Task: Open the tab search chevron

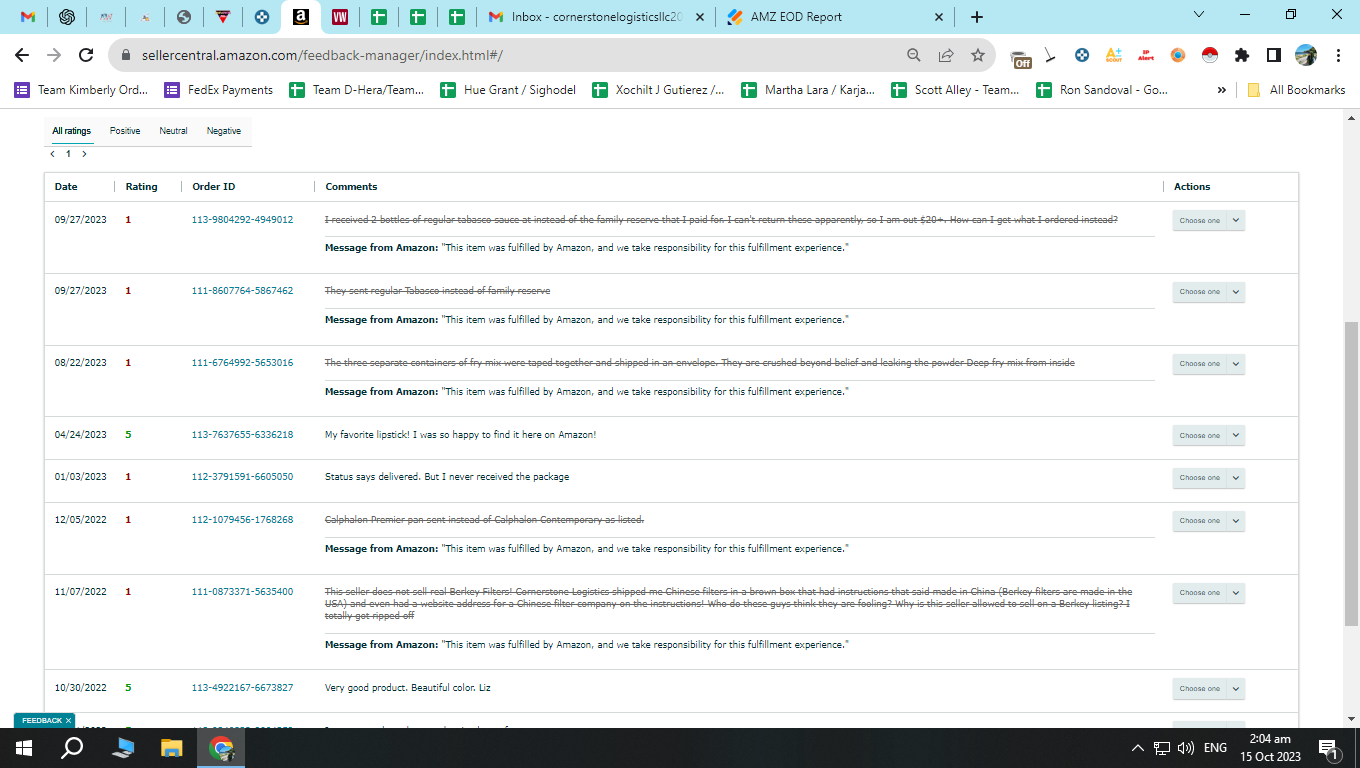Action: [x=1200, y=14]
